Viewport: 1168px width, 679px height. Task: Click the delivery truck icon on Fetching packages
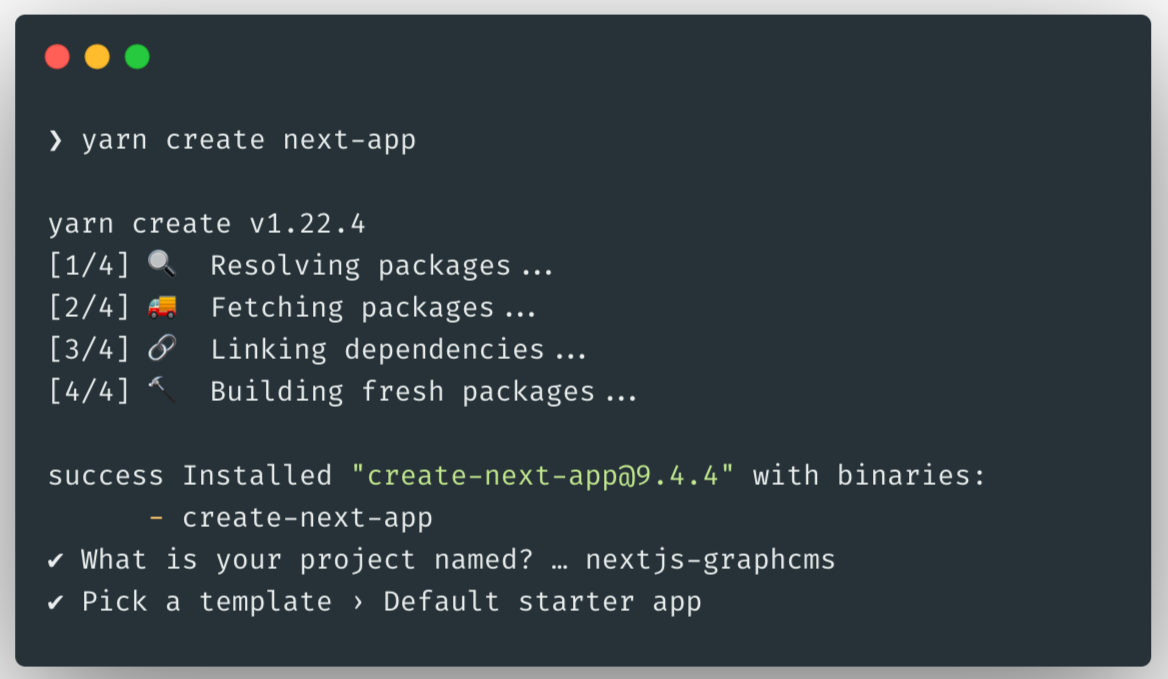[160, 306]
